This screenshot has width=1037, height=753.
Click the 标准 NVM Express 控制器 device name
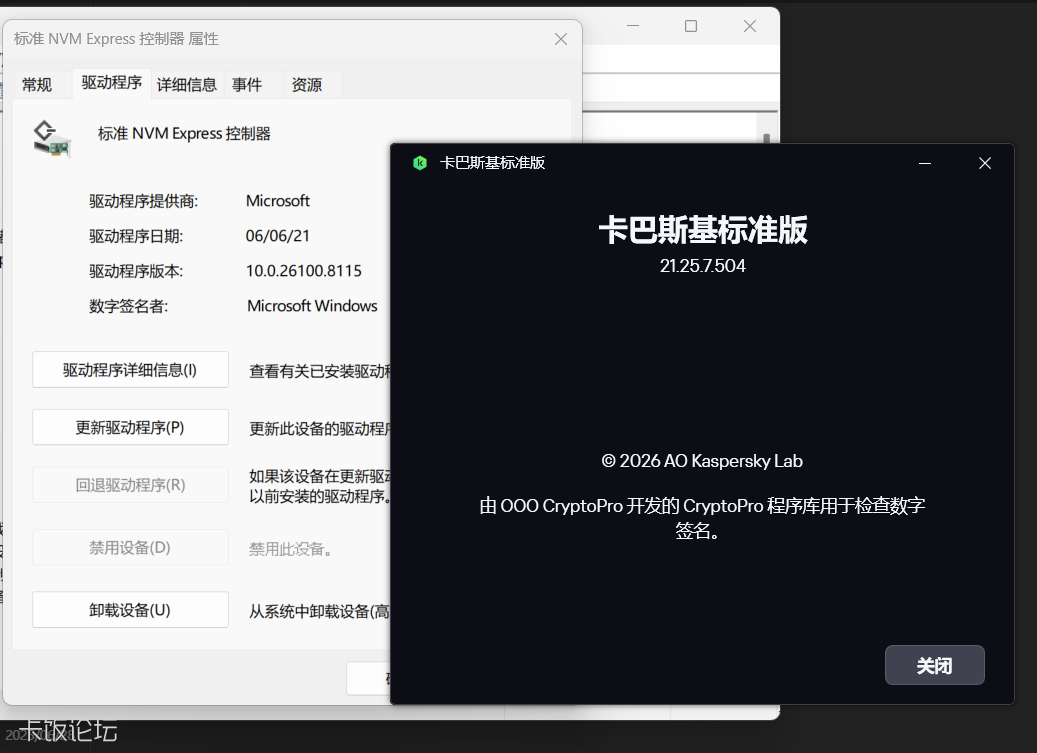pos(184,134)
